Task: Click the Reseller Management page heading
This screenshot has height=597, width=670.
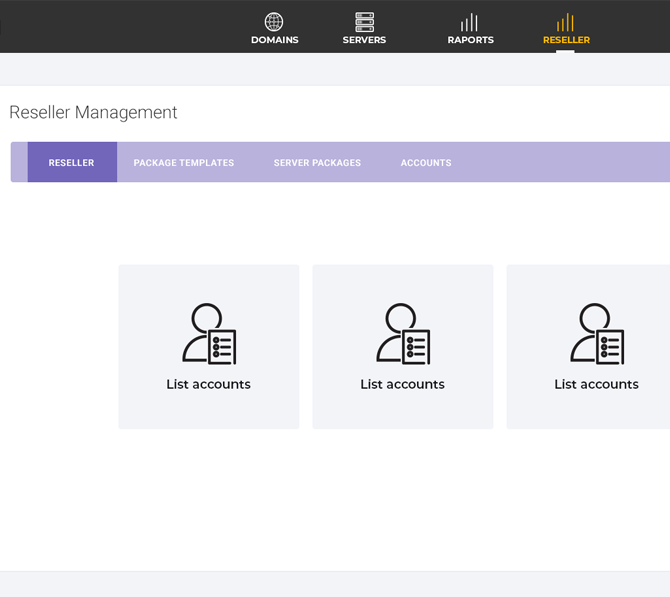Action: 93,113
